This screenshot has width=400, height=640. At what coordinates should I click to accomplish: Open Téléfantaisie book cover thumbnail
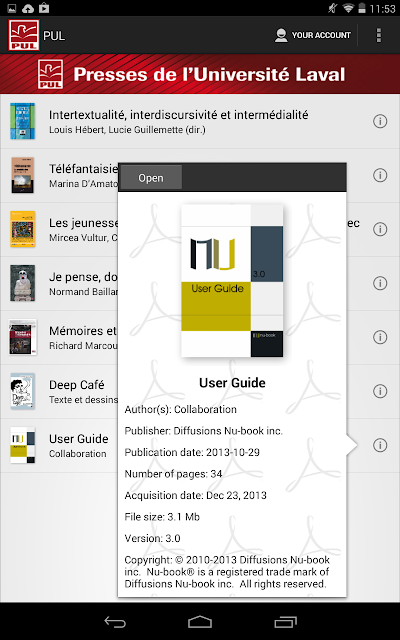coord(22,175)
